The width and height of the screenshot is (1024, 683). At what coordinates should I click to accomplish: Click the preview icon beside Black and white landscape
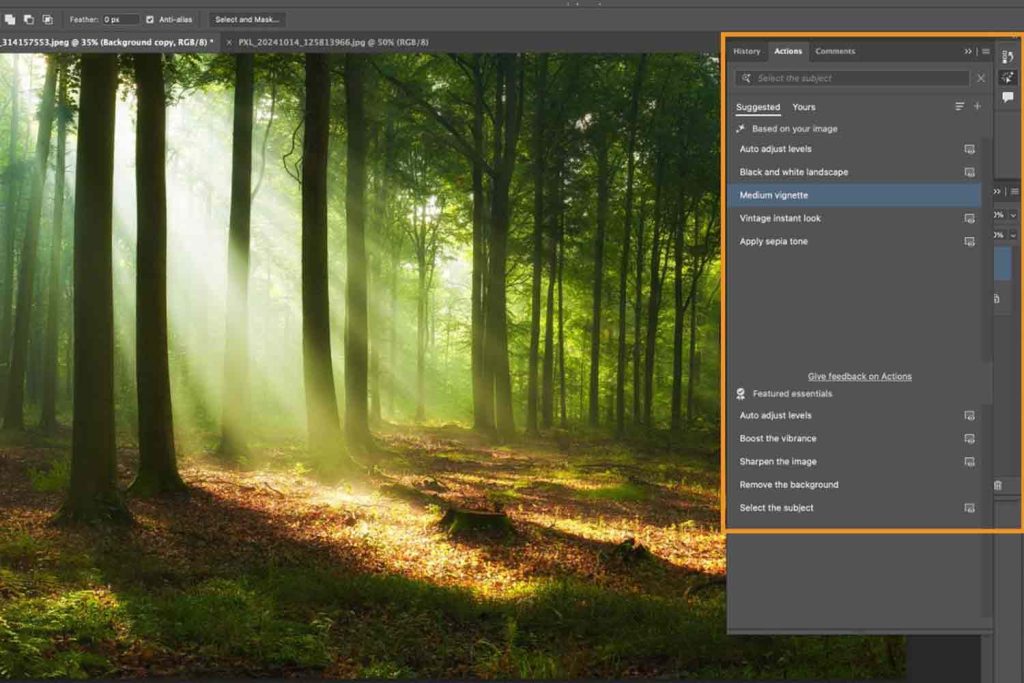968,172
